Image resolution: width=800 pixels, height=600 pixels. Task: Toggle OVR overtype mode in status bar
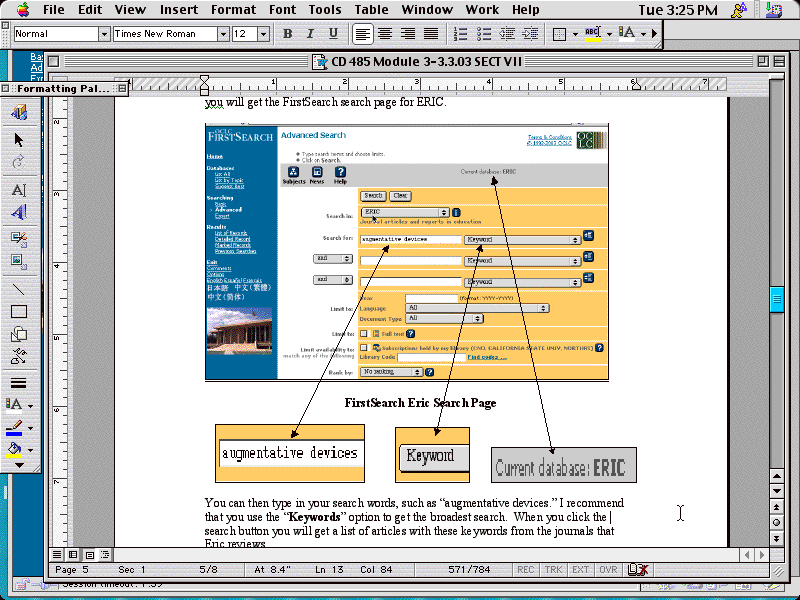coord(608,569)
